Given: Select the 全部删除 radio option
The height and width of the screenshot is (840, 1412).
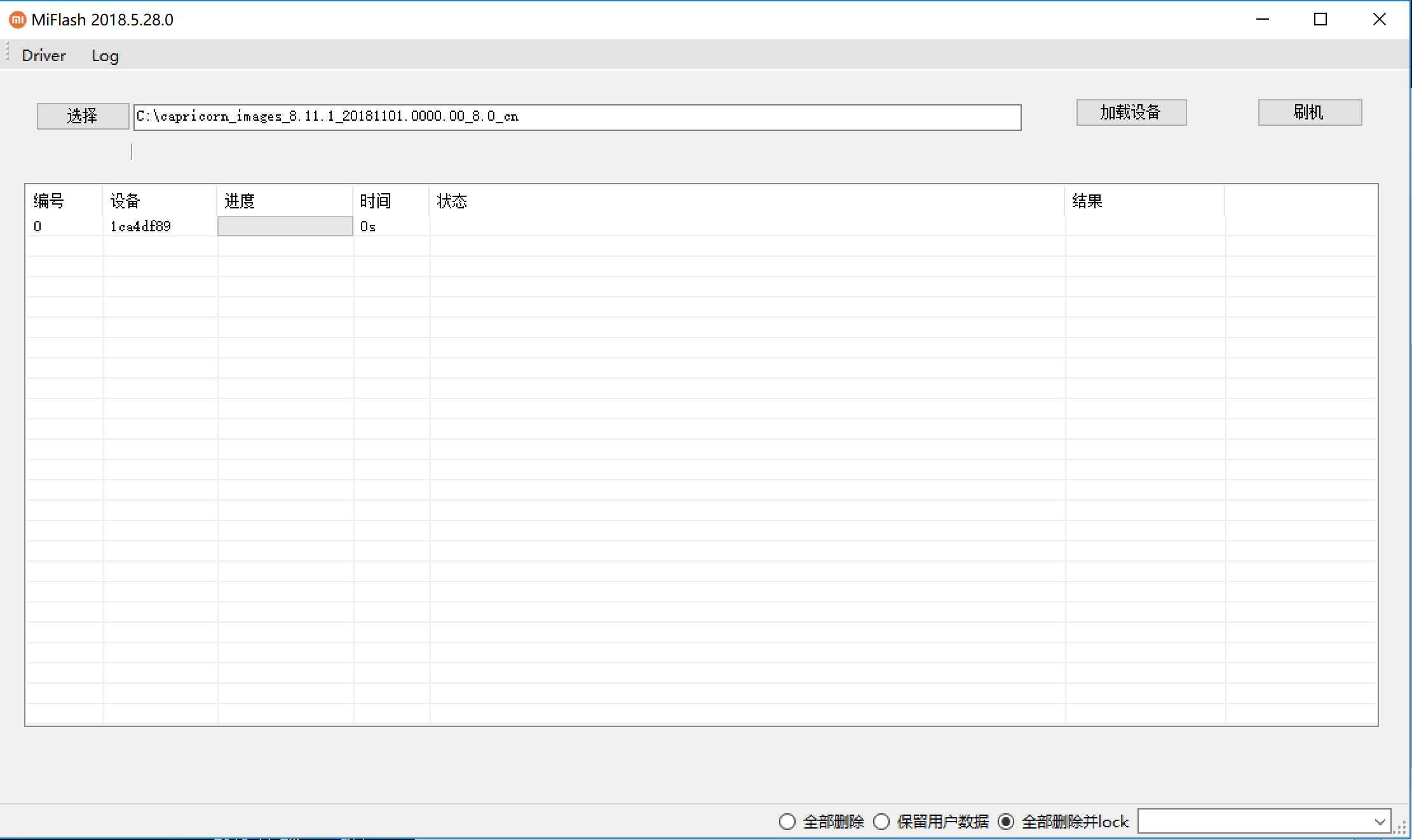Looking at the screenshot, I should tap(787, 822).
